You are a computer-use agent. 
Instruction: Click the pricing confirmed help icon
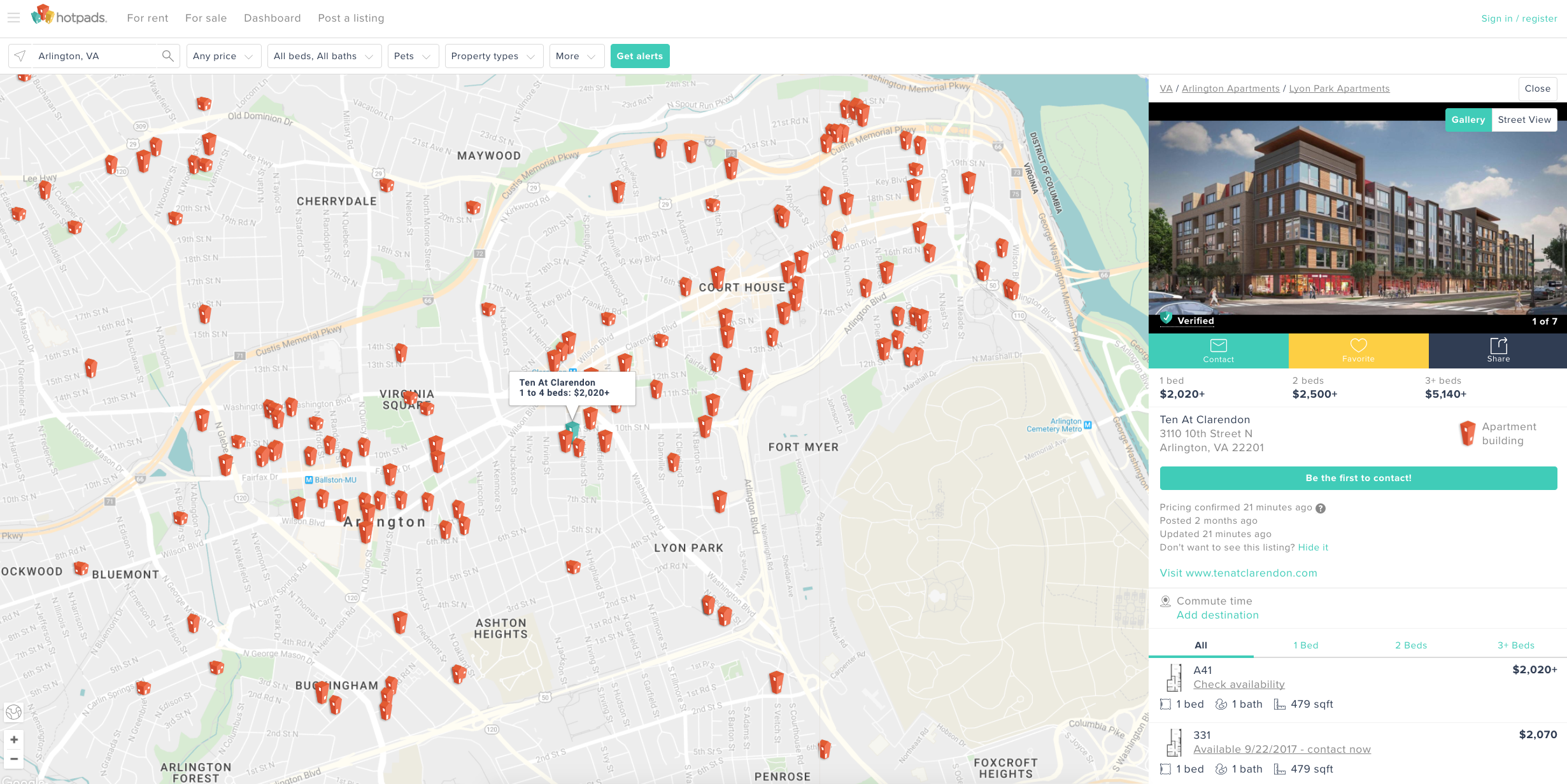click(x=1321, y=508)
